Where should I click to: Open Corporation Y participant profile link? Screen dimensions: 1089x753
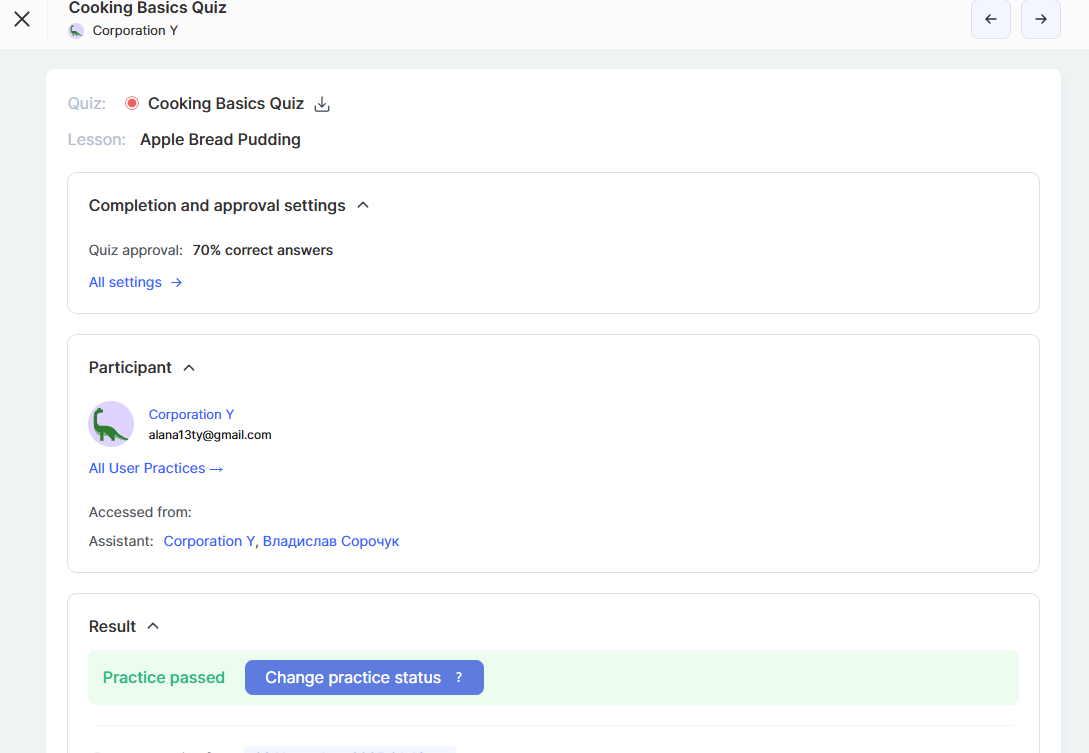pyautogui.click(x=191, y=414)
